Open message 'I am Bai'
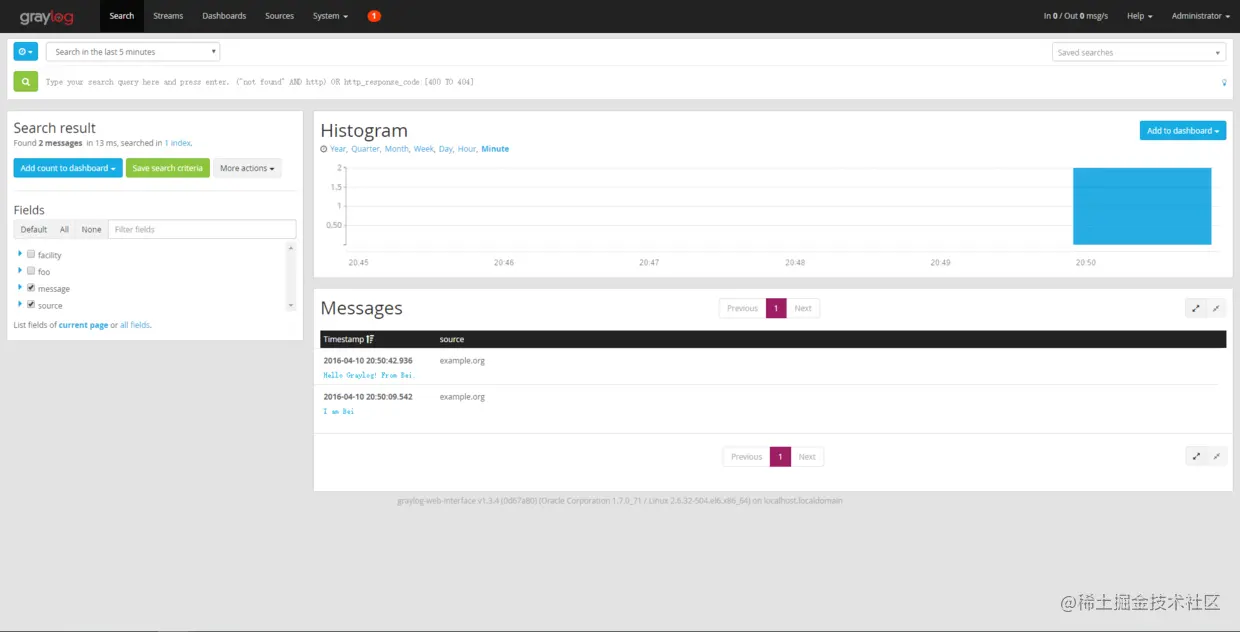 coord(338,411)
